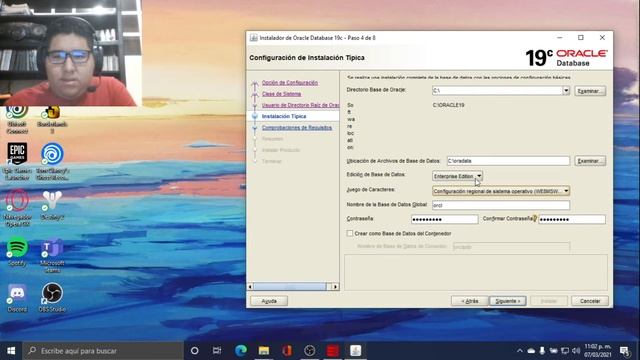Click the Cancelar button
Image resolution: width=640 pixels, height=360 pixels.
point(590,301)
